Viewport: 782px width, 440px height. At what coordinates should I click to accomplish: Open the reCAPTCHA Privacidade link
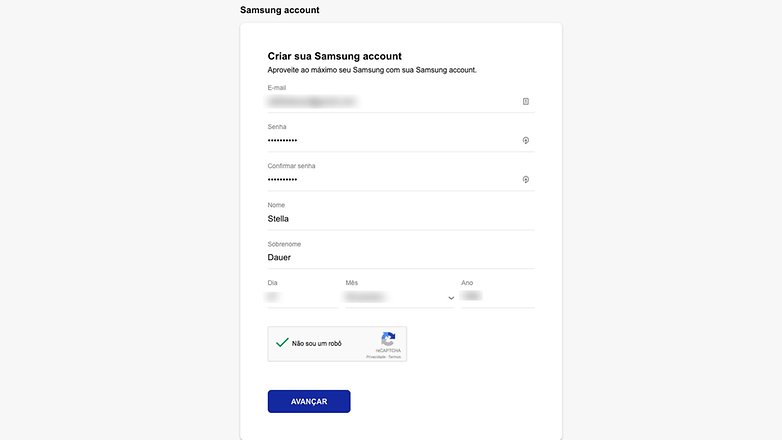(x=376, y=357)
